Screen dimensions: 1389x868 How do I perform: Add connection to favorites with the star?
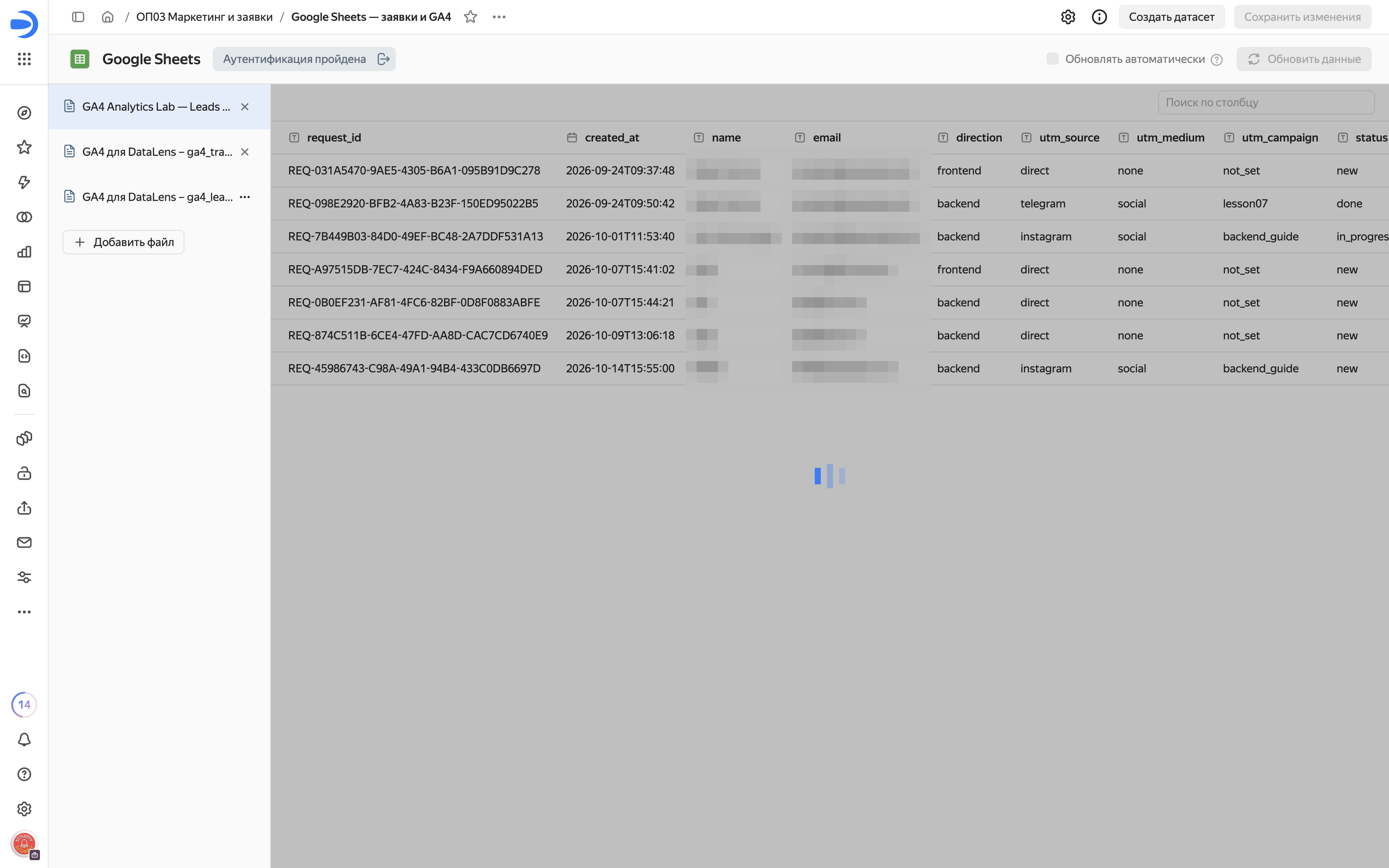click(x=471, y=17)
